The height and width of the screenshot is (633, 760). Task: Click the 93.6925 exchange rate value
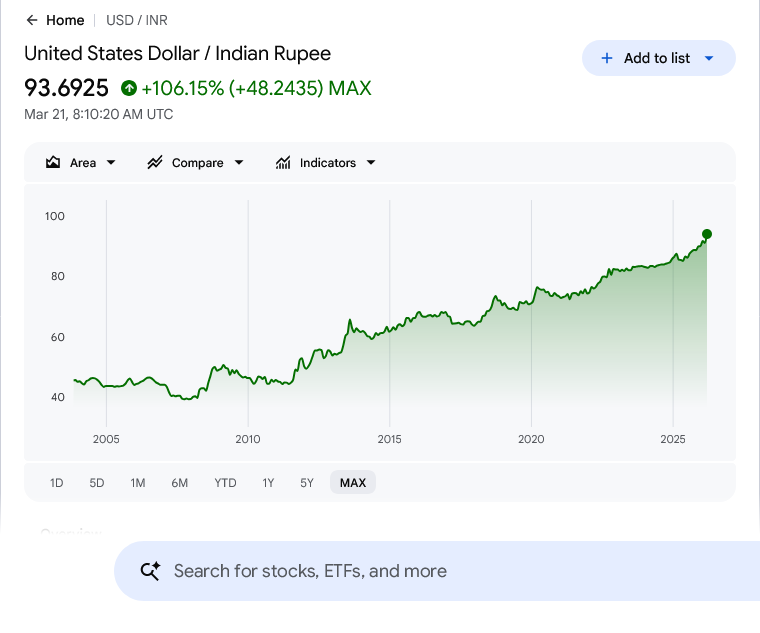pyautogui.click(x=66, y=88)
